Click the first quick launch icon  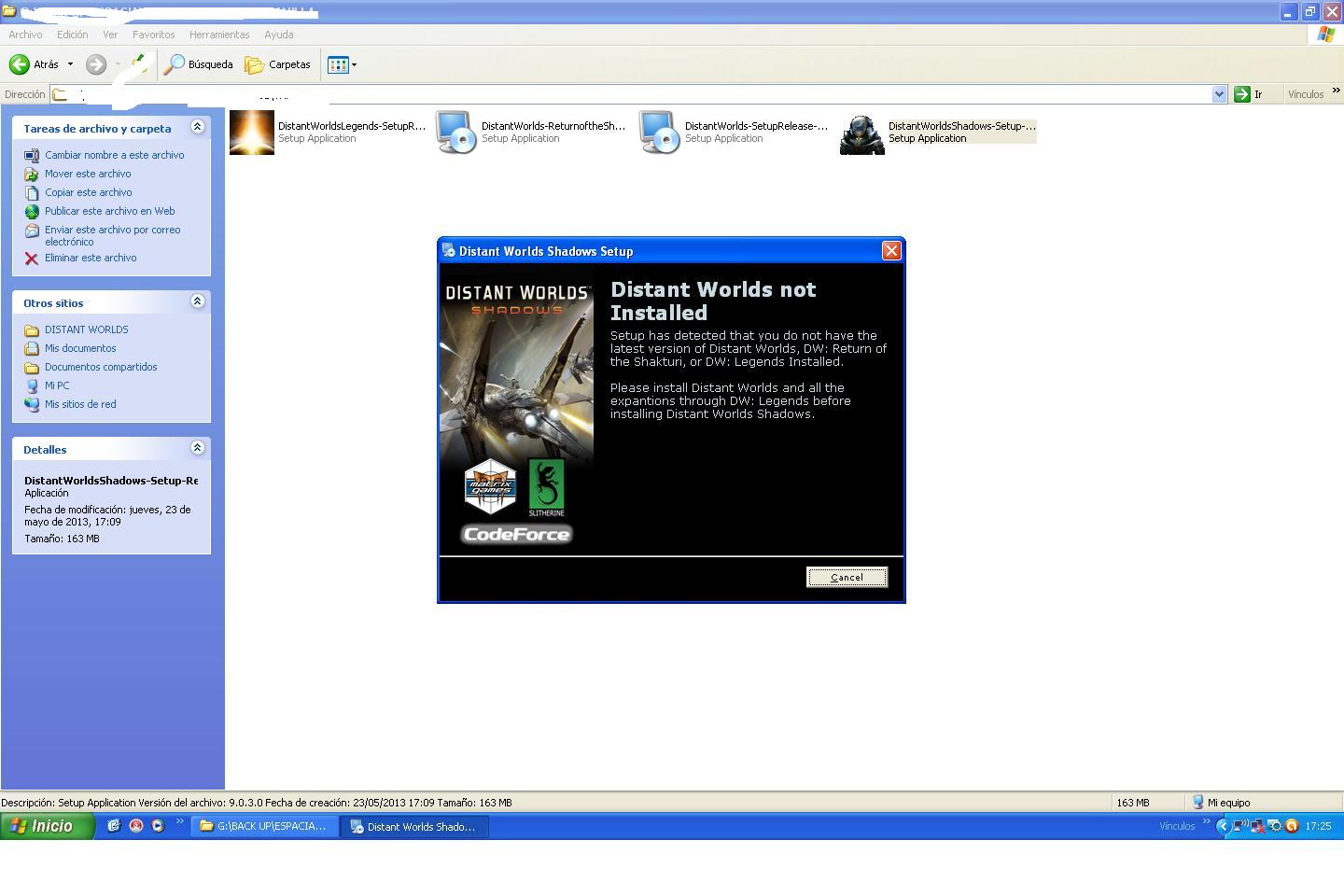tap(114, 826)
